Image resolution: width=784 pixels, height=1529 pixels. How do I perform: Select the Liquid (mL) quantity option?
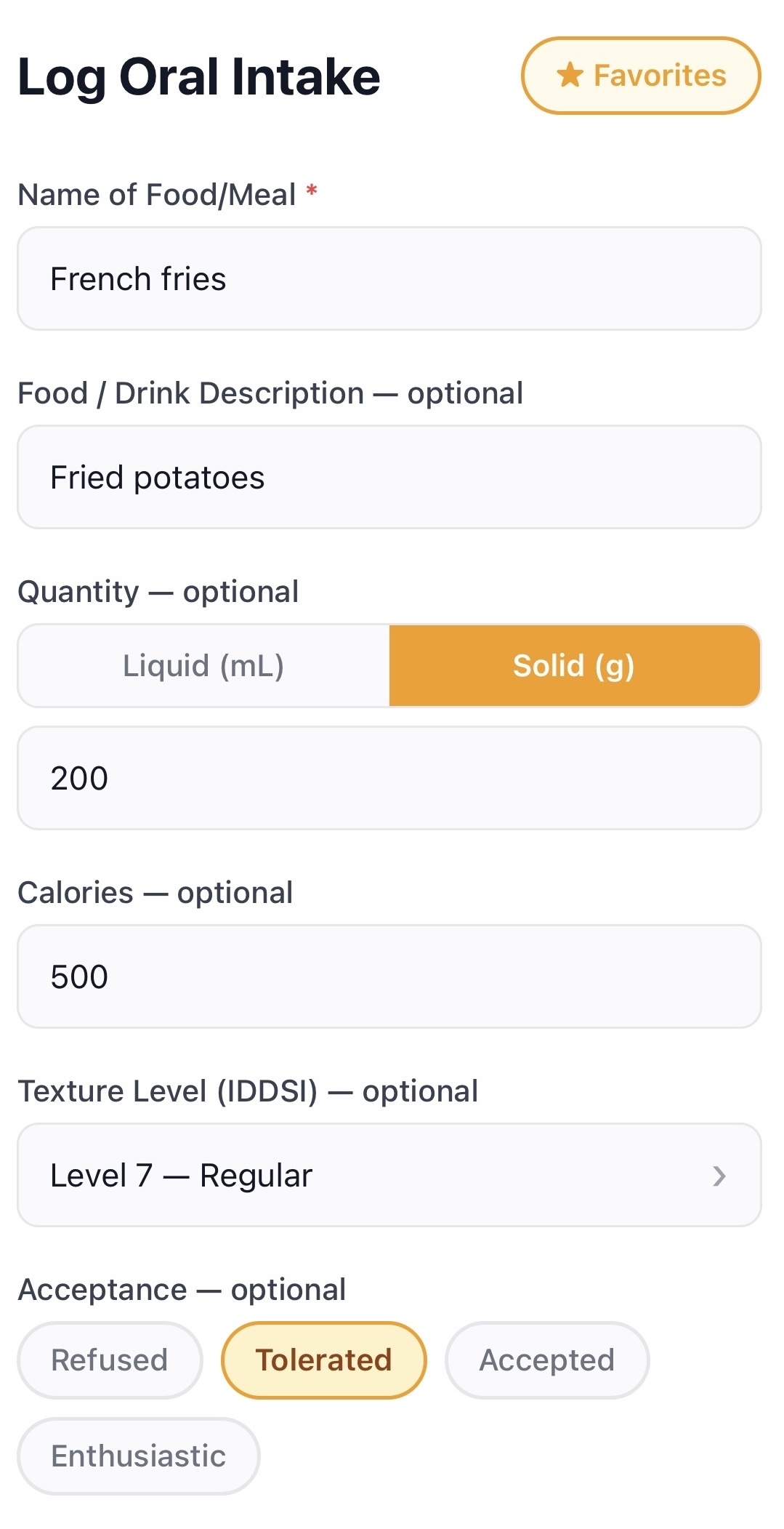coord(203,665)
